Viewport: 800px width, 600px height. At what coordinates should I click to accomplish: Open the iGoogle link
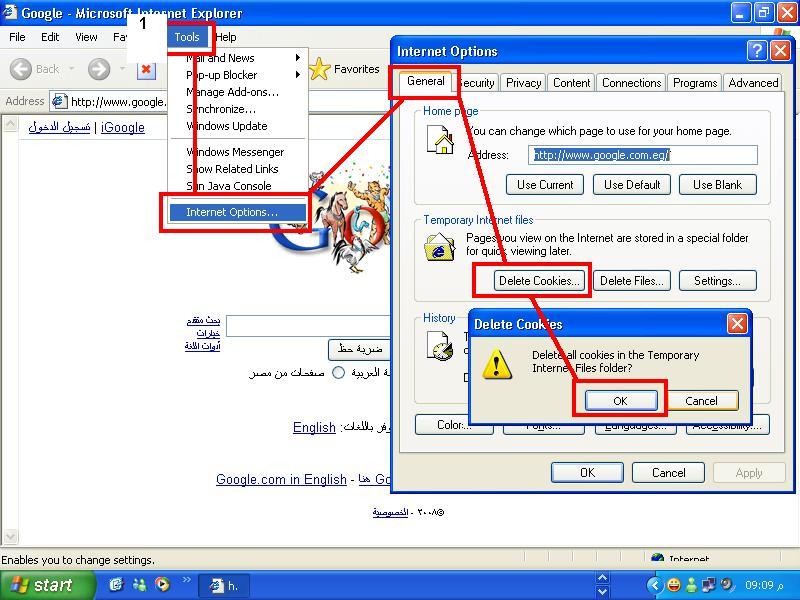tap(122, 128)
